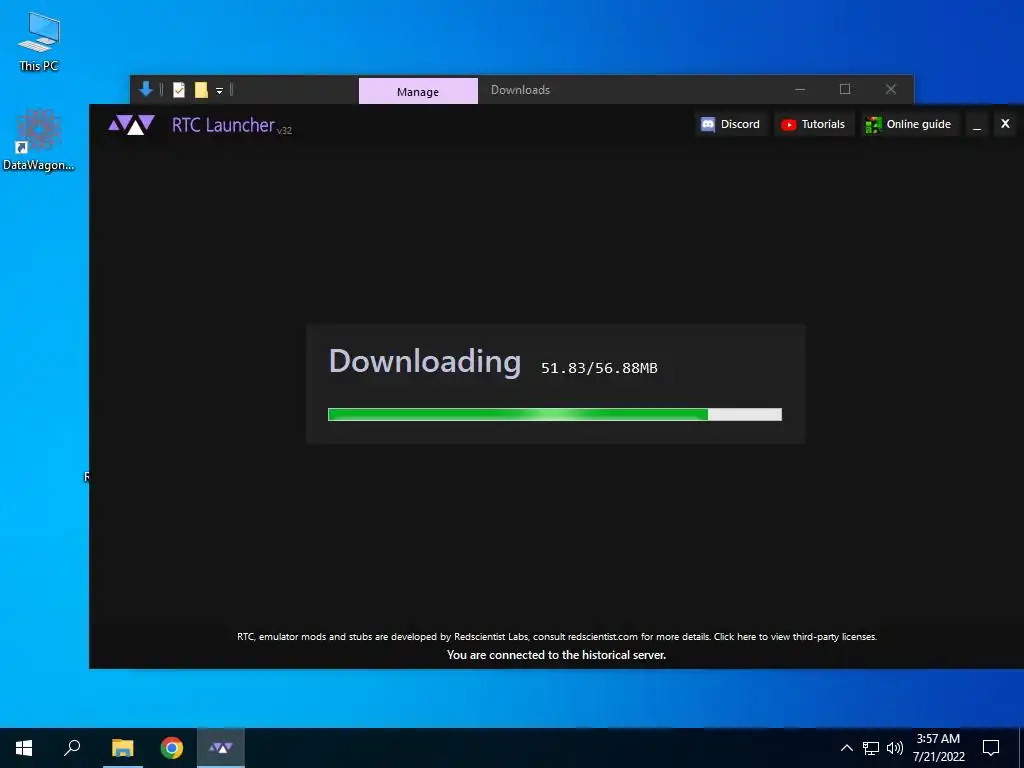Click the YouTube play icon beside Tutorials

click(788, 125)
